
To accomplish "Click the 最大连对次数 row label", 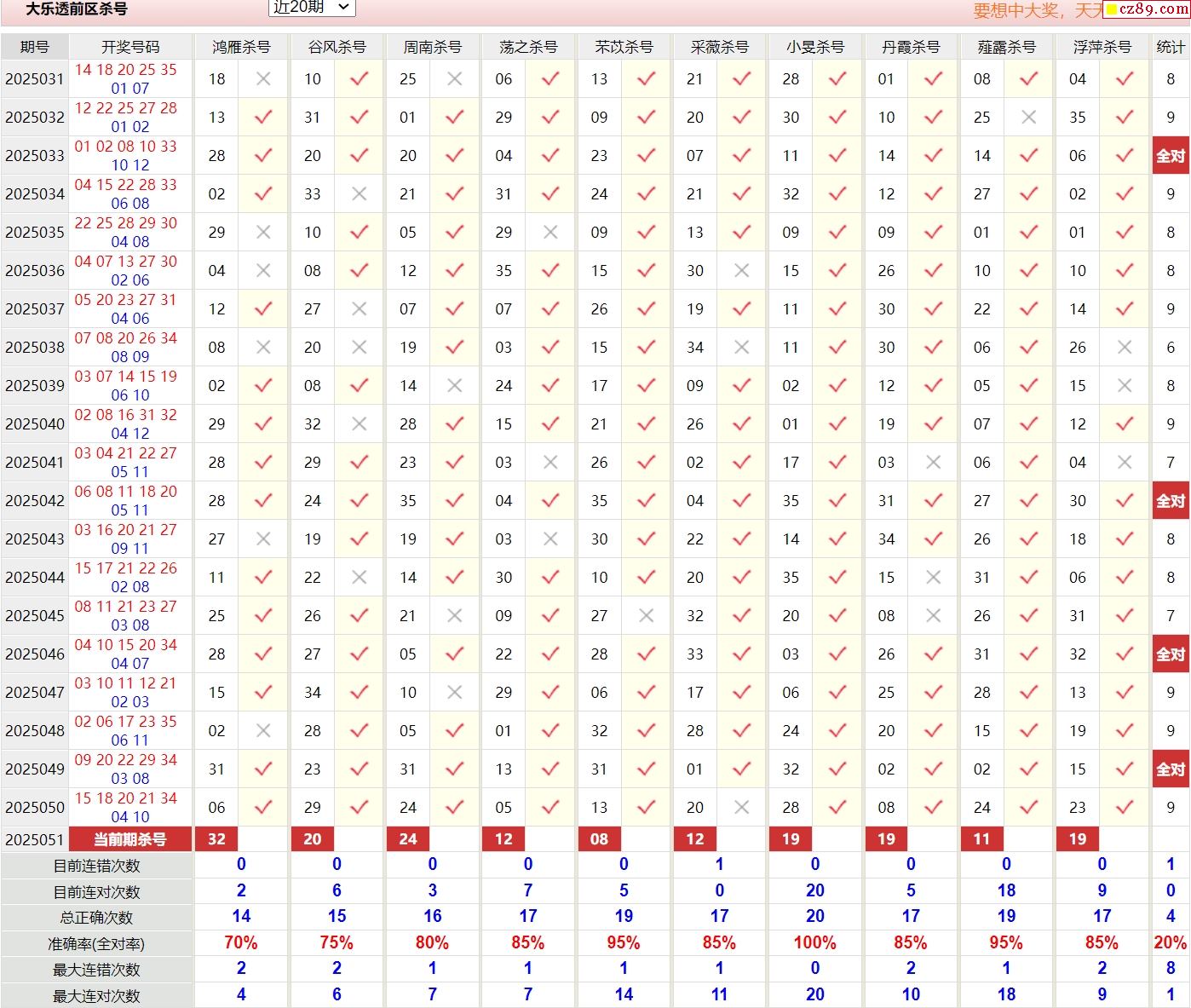I will point(96,996).
